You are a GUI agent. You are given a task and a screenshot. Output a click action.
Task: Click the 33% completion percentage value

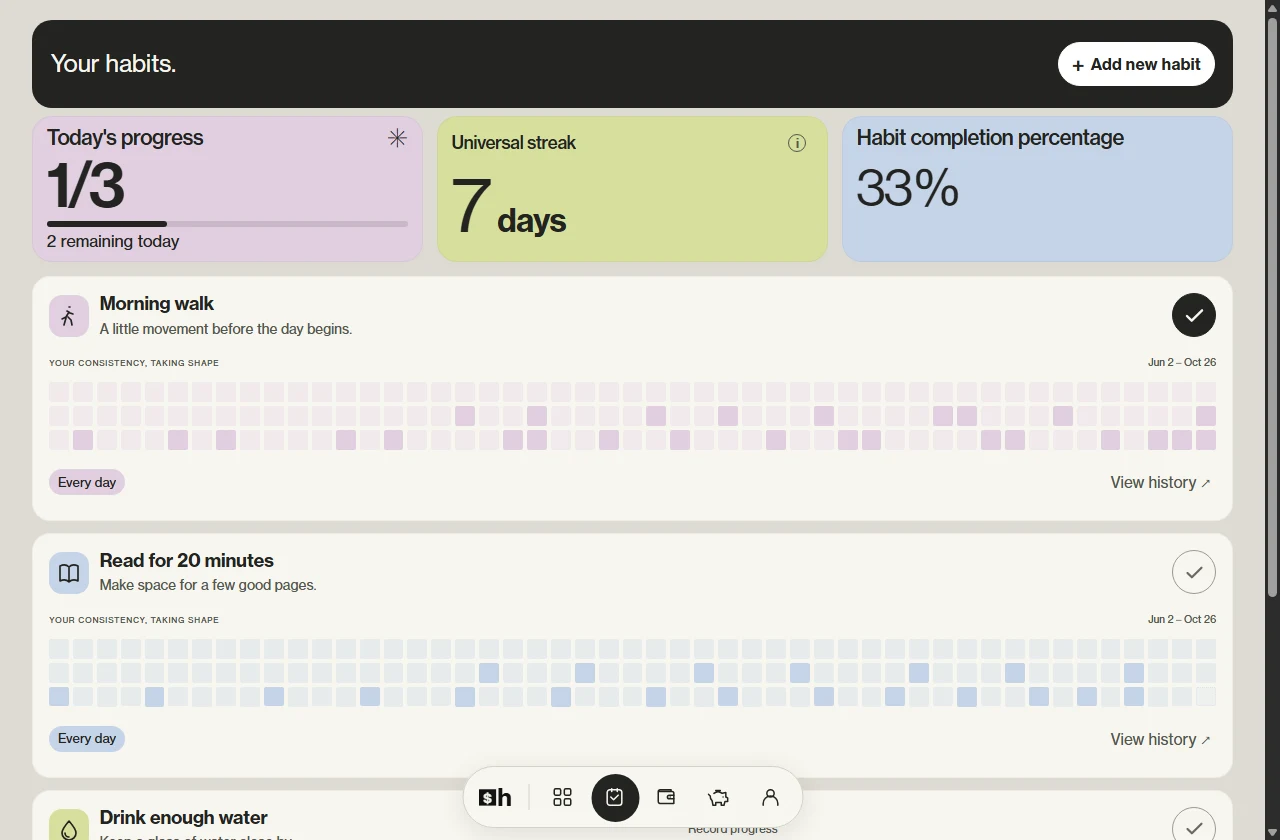coord(908,187)
